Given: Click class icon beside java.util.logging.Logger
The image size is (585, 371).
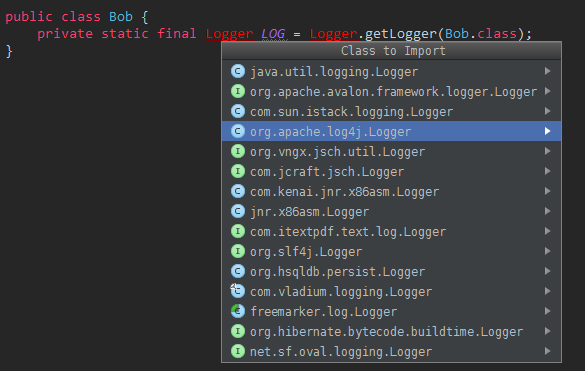Looking at the screenshot, I should [x=238, y=71].
